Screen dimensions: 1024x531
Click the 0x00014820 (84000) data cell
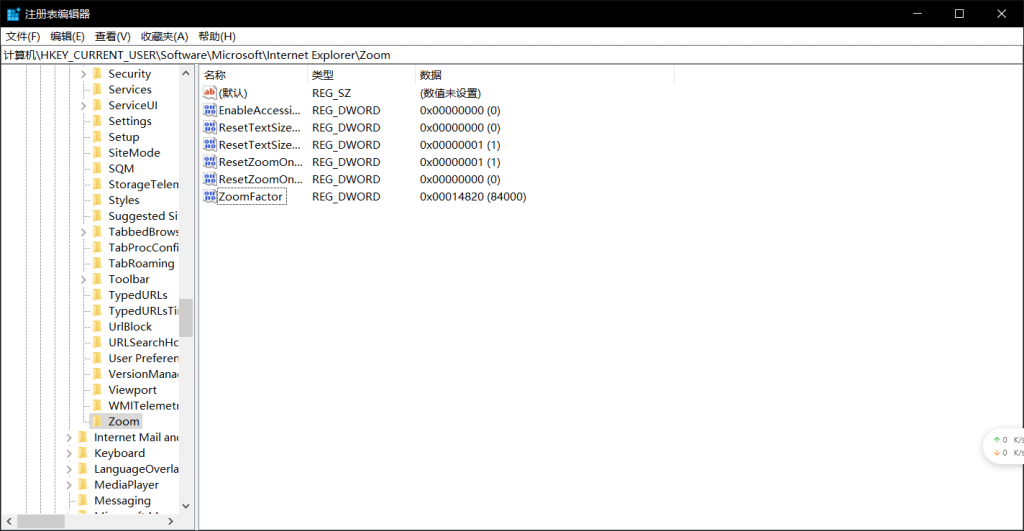coord(473,197)
